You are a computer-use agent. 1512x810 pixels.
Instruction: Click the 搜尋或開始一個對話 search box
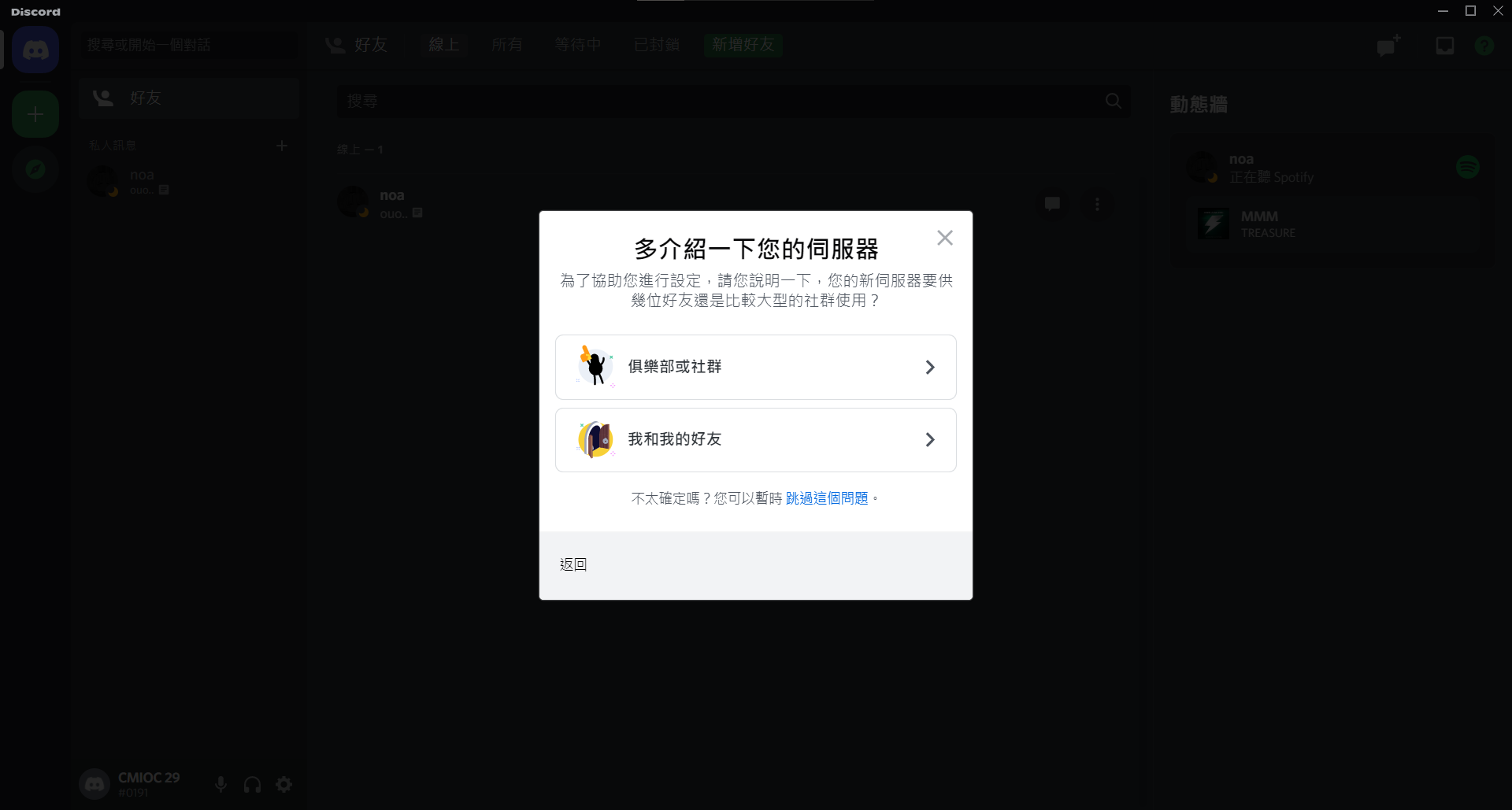point(188,45)
